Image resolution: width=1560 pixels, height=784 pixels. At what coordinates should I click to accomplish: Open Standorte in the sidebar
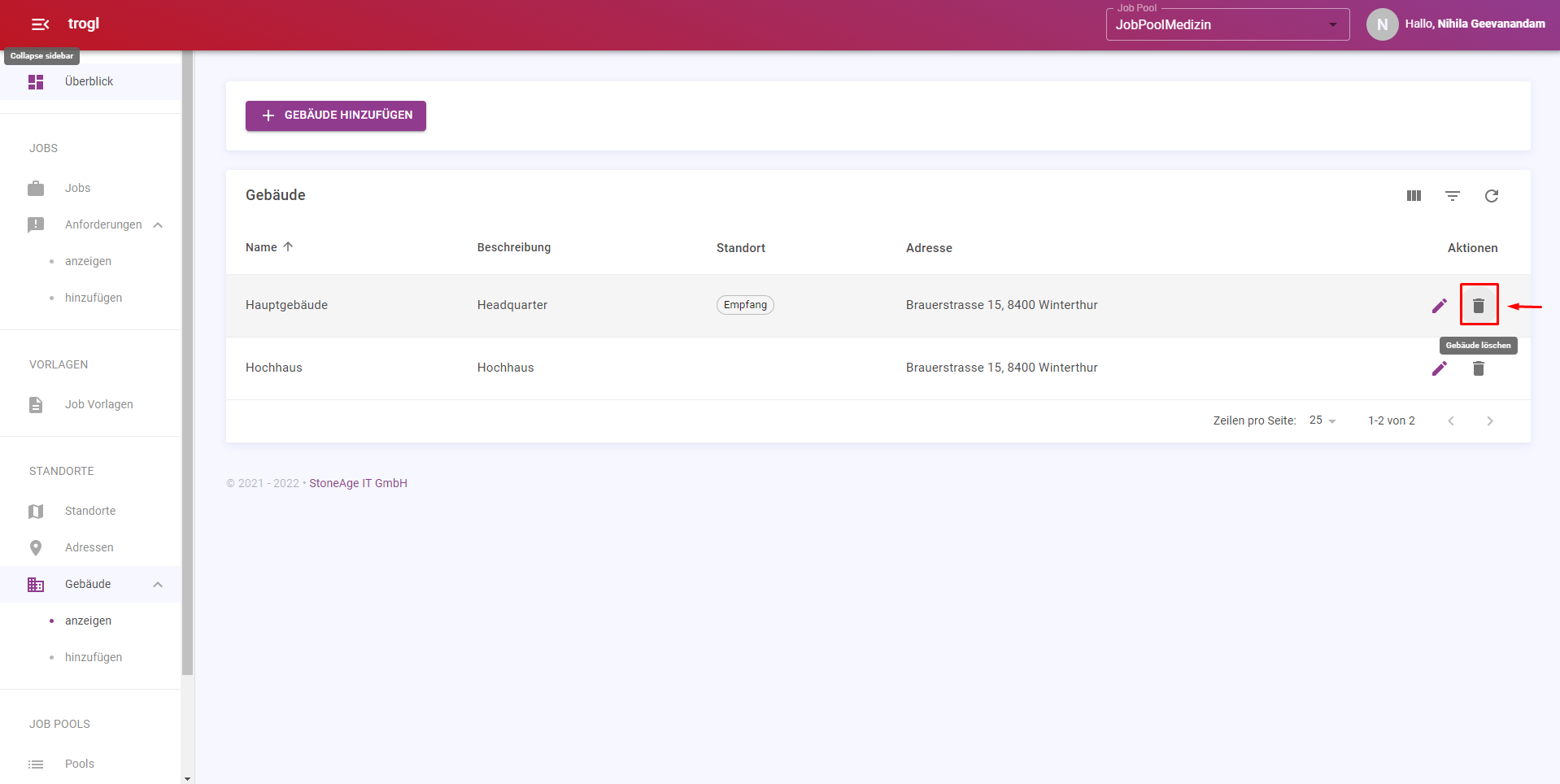point(90,511)
